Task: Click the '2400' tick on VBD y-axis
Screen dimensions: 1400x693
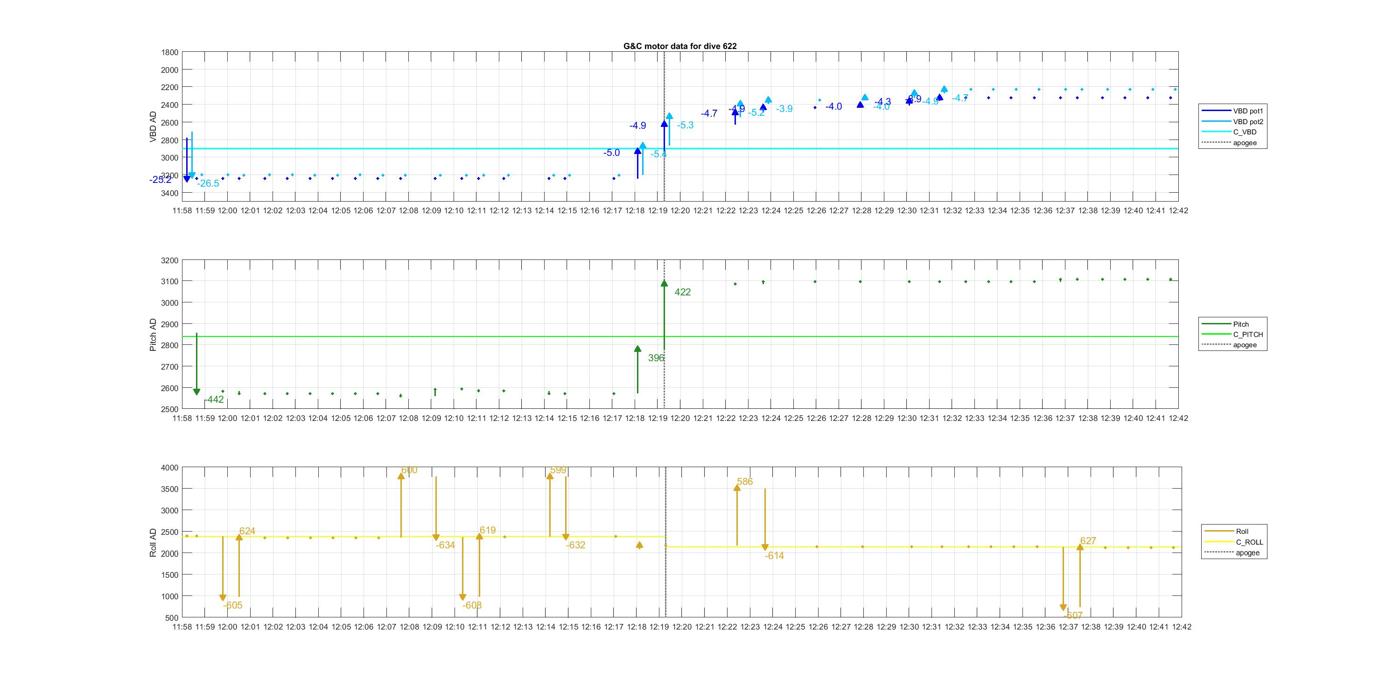Action: [170, 105]
